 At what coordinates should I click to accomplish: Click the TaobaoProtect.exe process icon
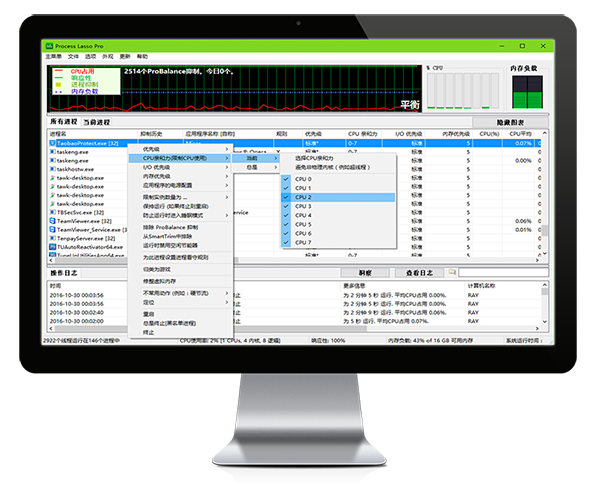tap(53, 143)
